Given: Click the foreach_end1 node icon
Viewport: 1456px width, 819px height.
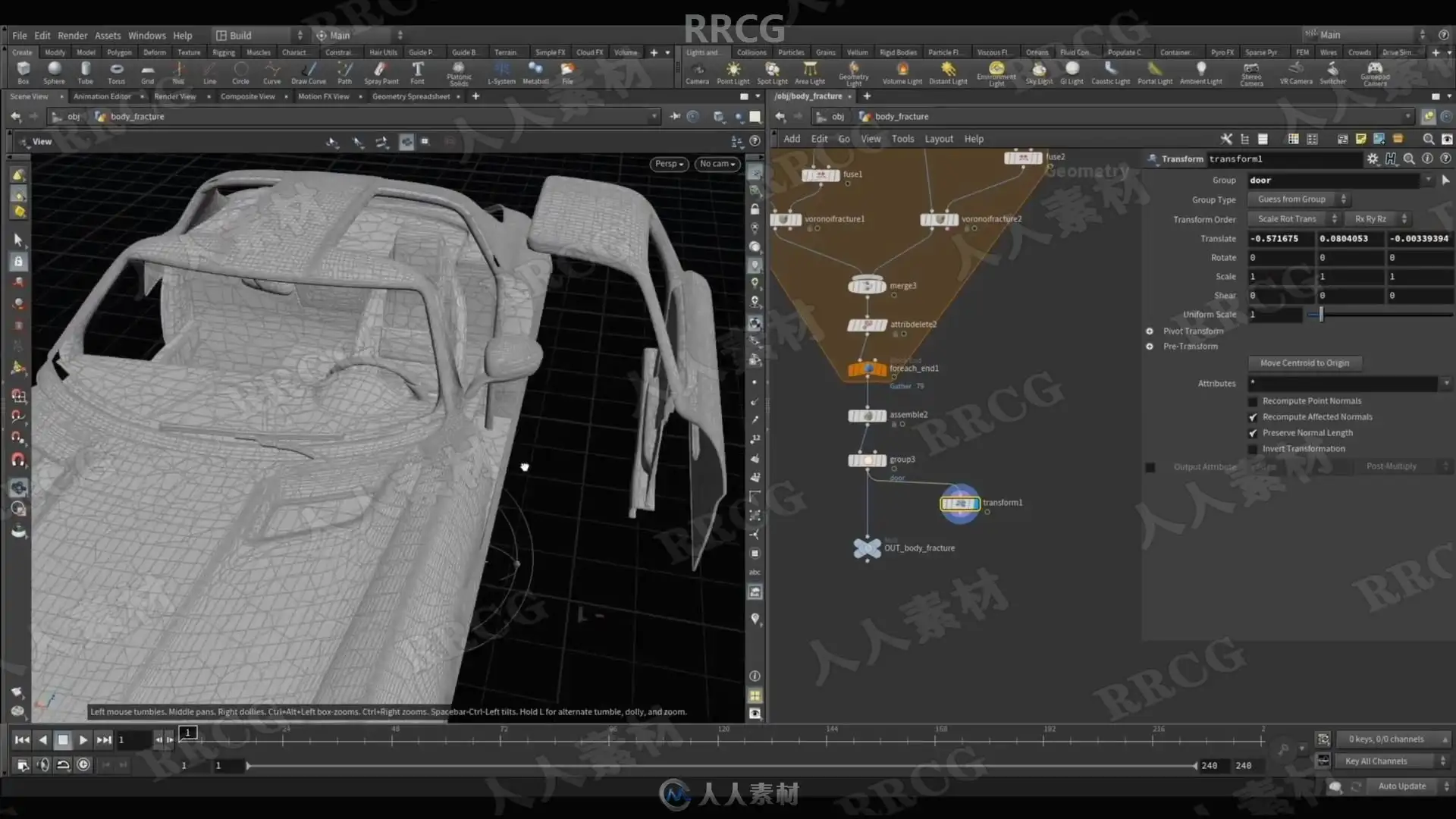Looking at the screenshot, I should coord(867,369).
